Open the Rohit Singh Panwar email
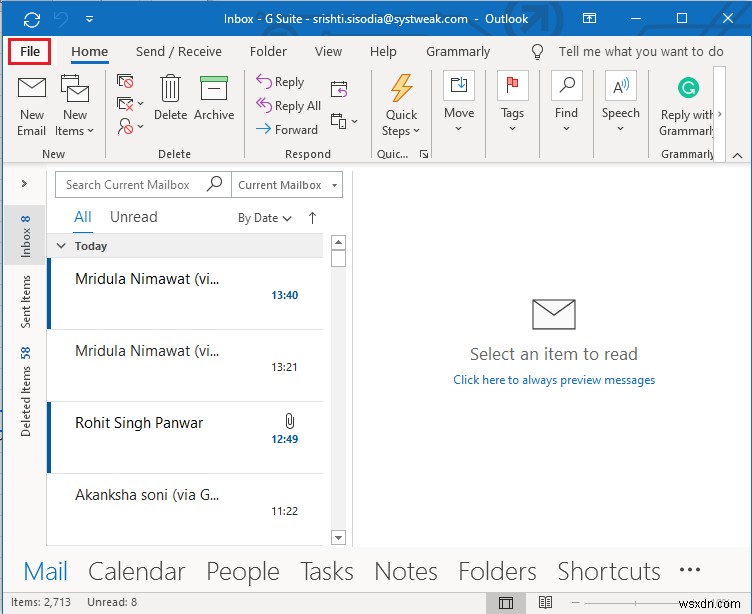 click(187, 437)
